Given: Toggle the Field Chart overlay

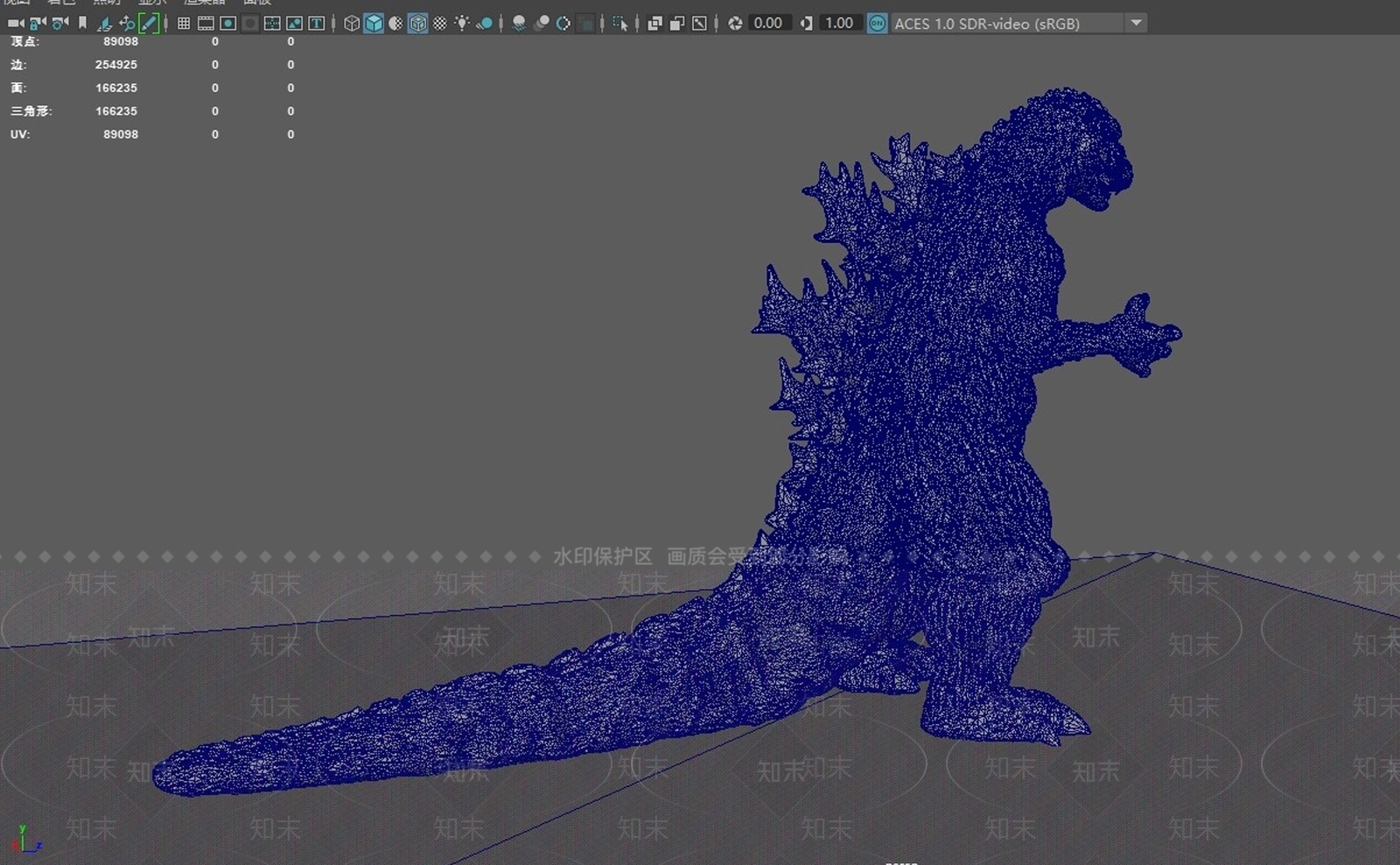Looking at the screenshot, I should [272, 24].
